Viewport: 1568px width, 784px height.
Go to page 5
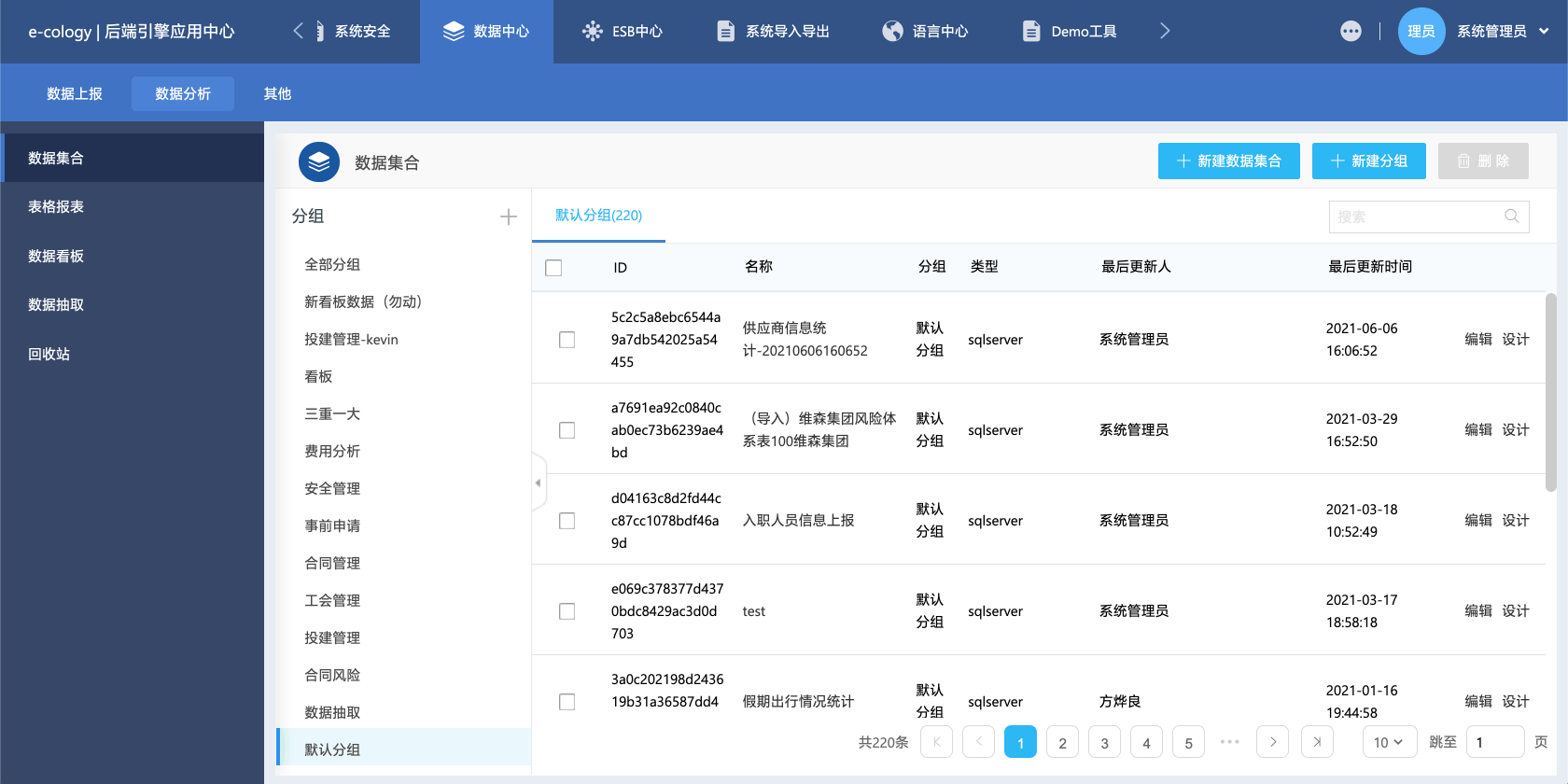pos(1188,742)
